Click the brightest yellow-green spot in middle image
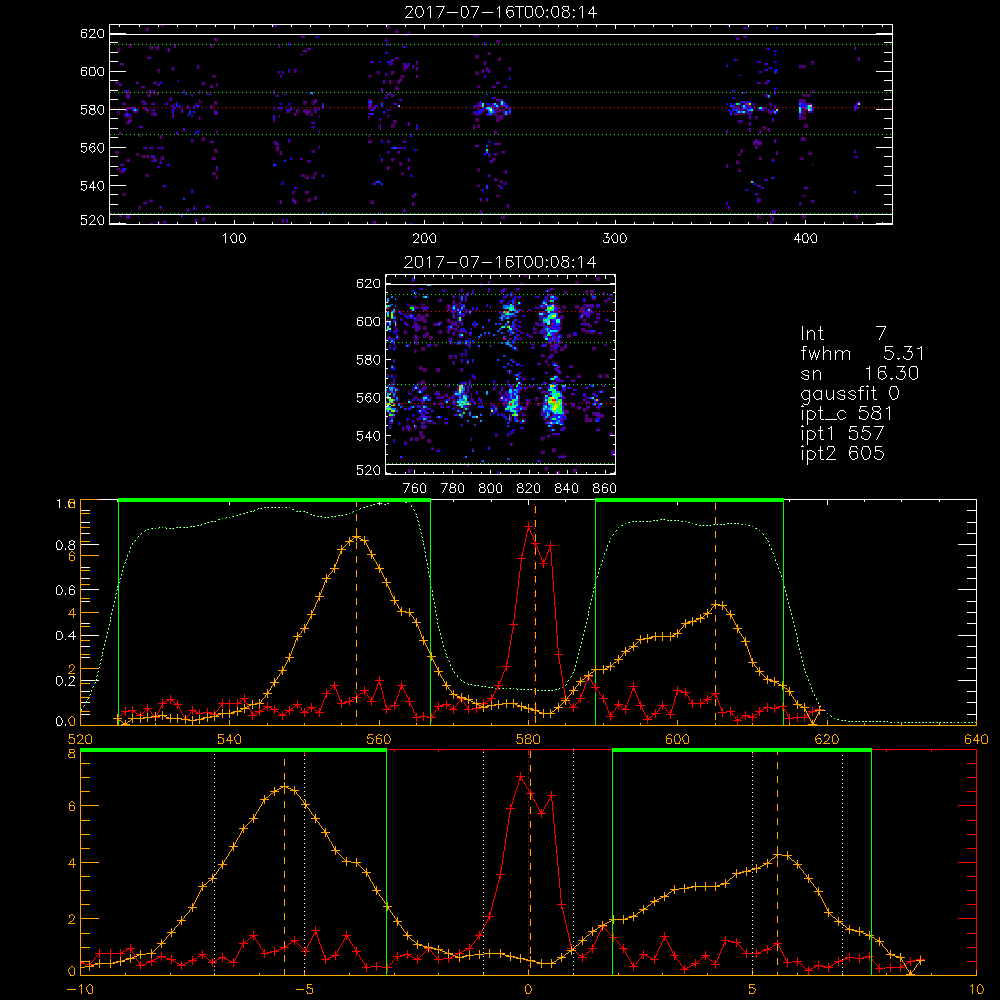 [x=555, y=403]
